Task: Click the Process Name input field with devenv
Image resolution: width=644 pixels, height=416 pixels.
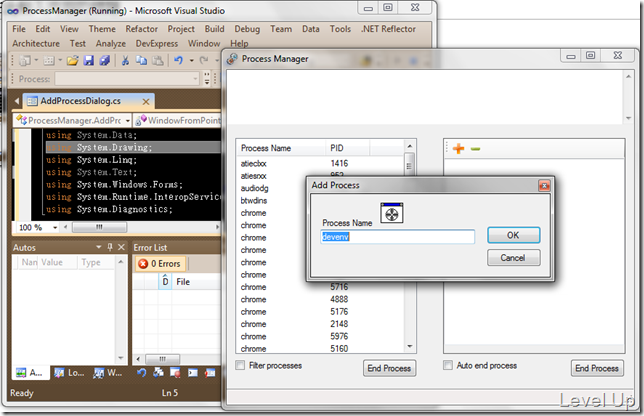Action: [397, 237]
